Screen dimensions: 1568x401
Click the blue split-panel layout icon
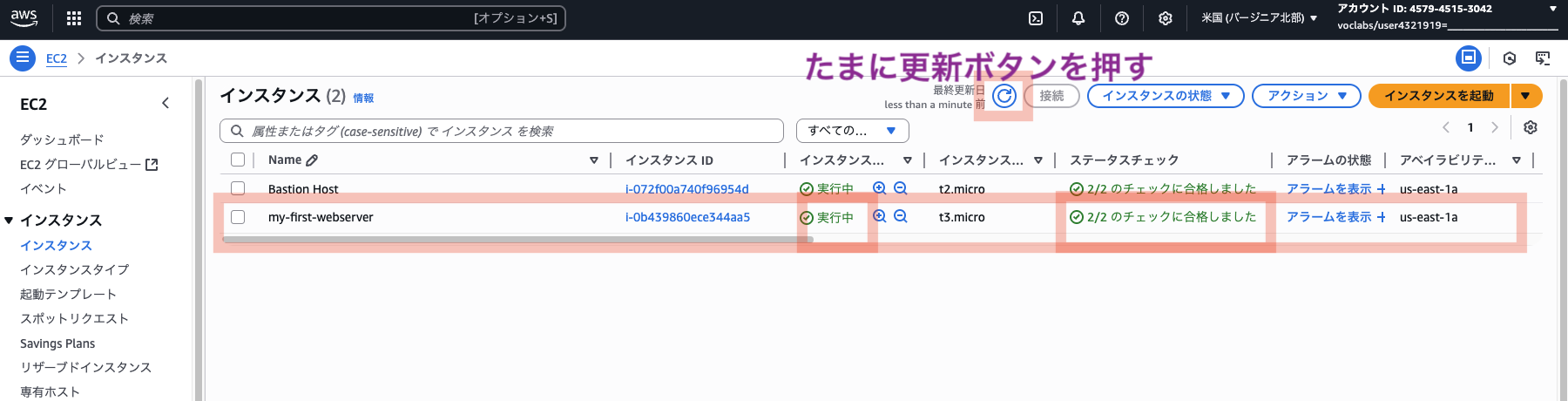(1469, 58)
